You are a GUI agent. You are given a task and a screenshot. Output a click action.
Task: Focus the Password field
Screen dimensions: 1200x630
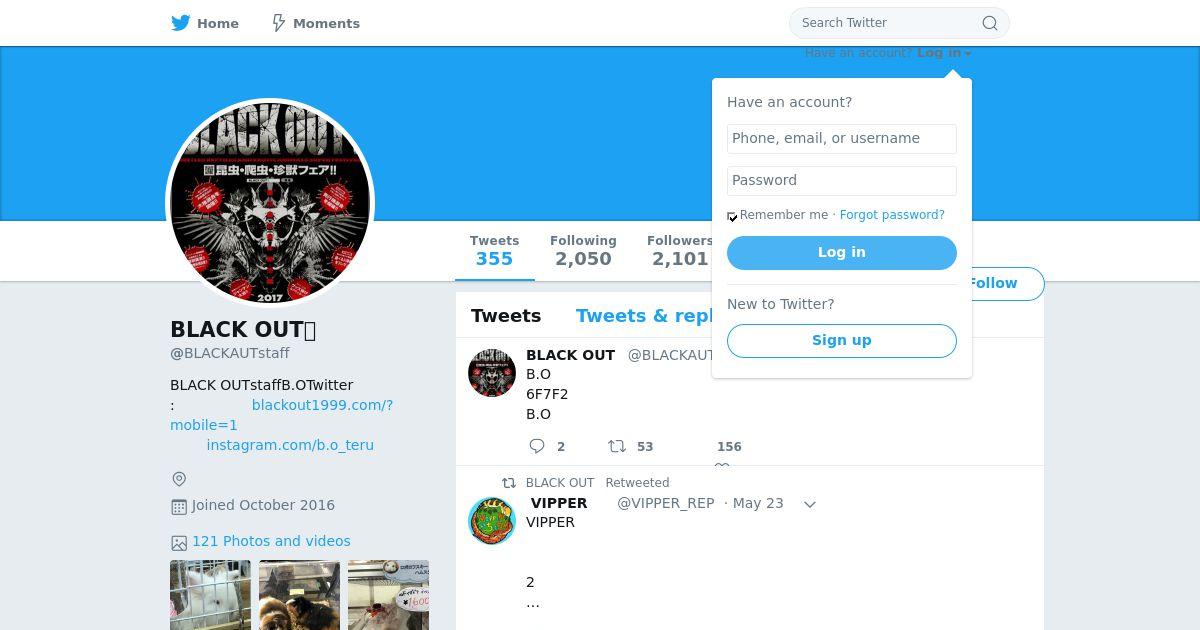(842, 180)
